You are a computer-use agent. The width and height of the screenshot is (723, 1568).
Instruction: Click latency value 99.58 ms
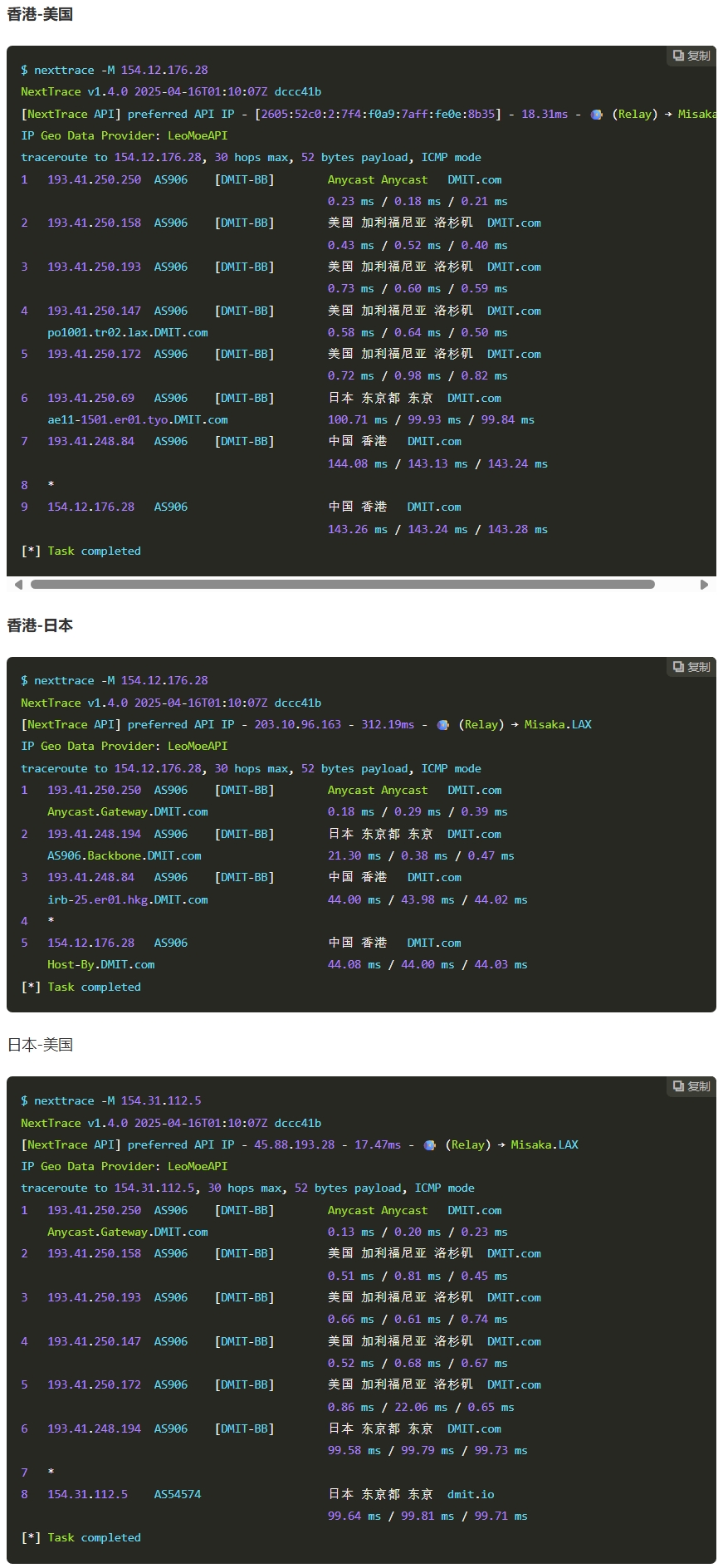354,1450
